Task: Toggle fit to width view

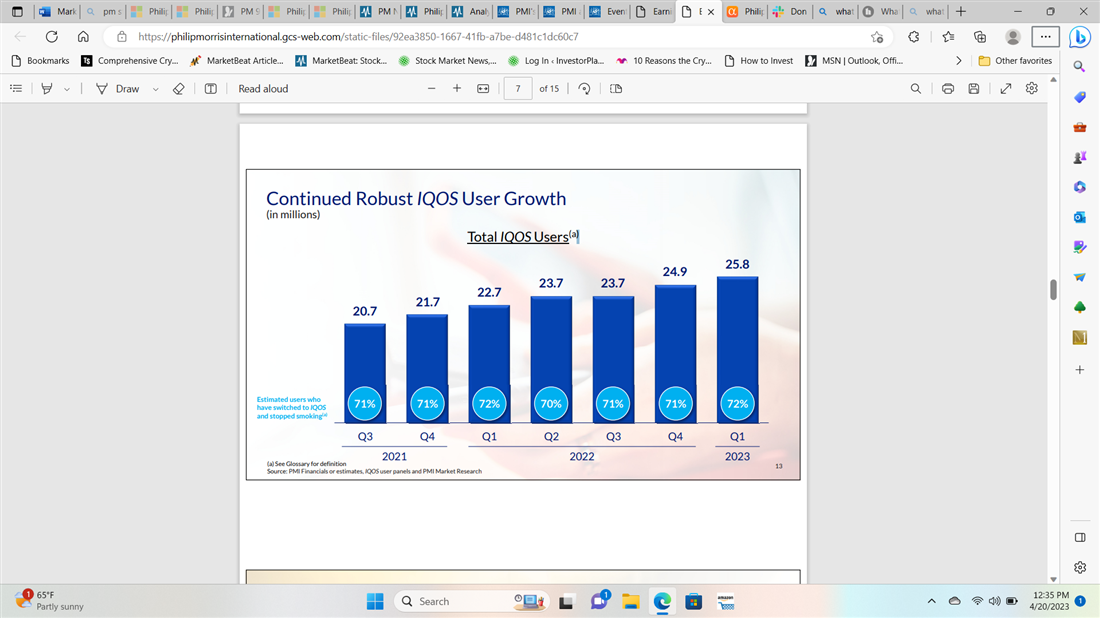Action: click(483, 88)
